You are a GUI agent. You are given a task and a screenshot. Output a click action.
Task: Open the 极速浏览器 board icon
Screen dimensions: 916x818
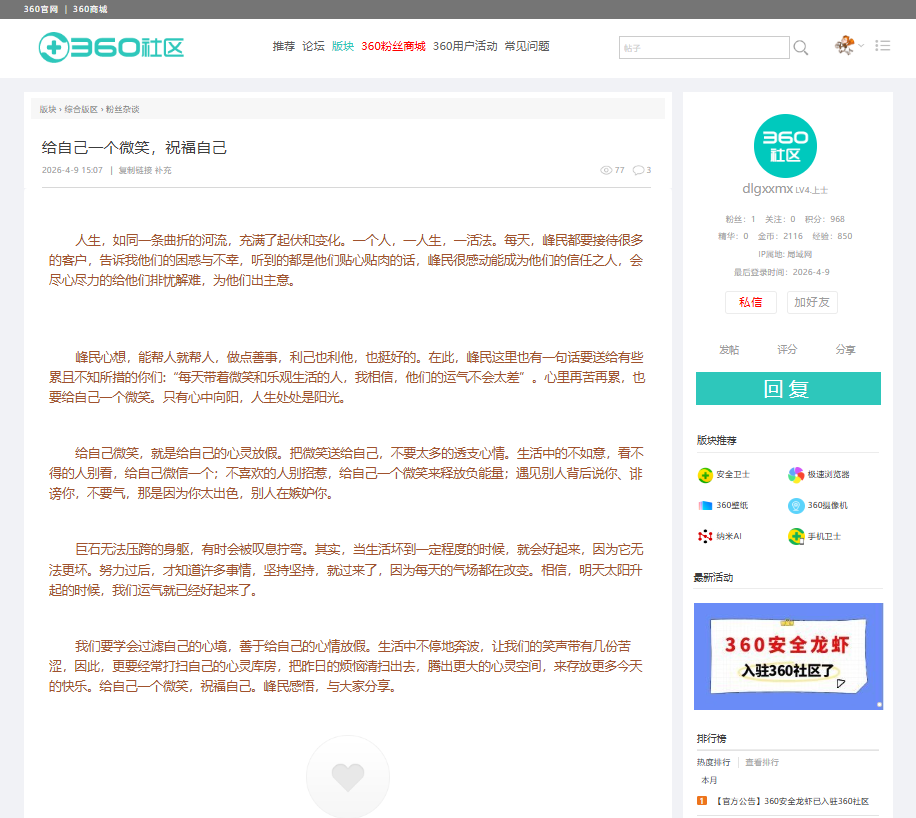click(796, 475)
